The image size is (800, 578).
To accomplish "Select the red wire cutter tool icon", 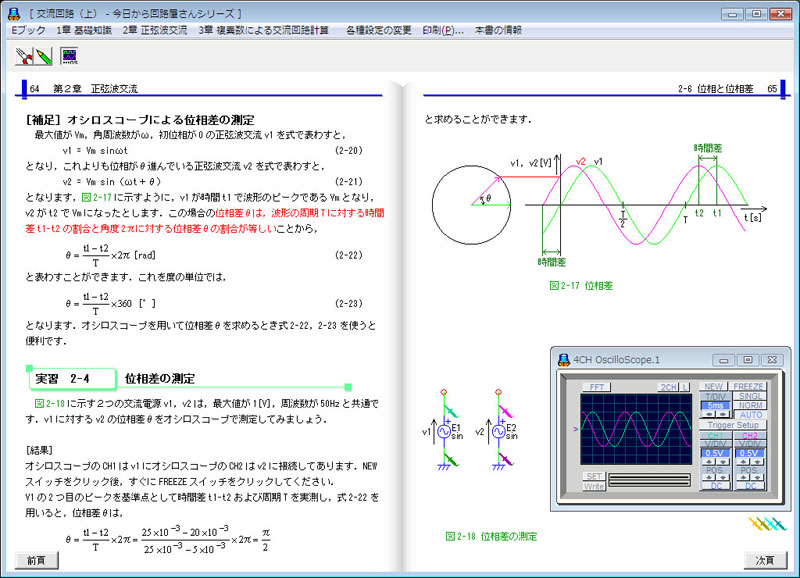I will (x=23, y=56).
